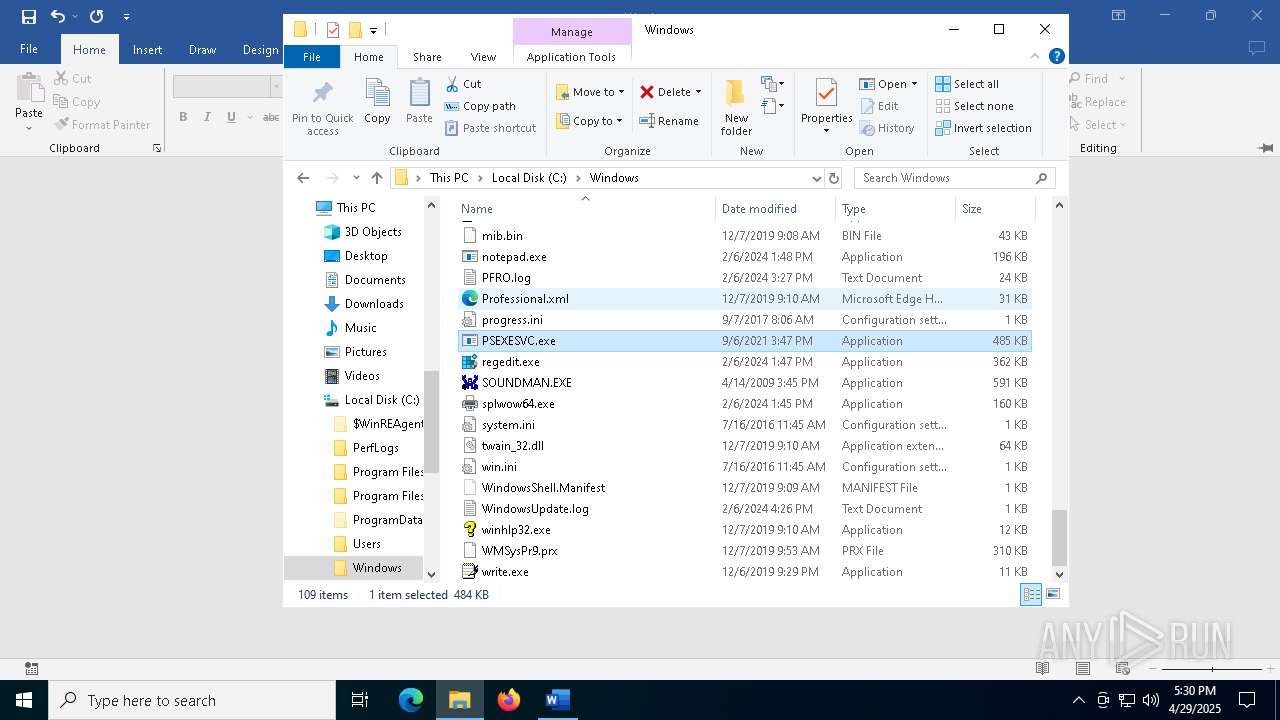Open recent locations dropdown arrow
1280x720 pixels.
(x=355, y=178)
